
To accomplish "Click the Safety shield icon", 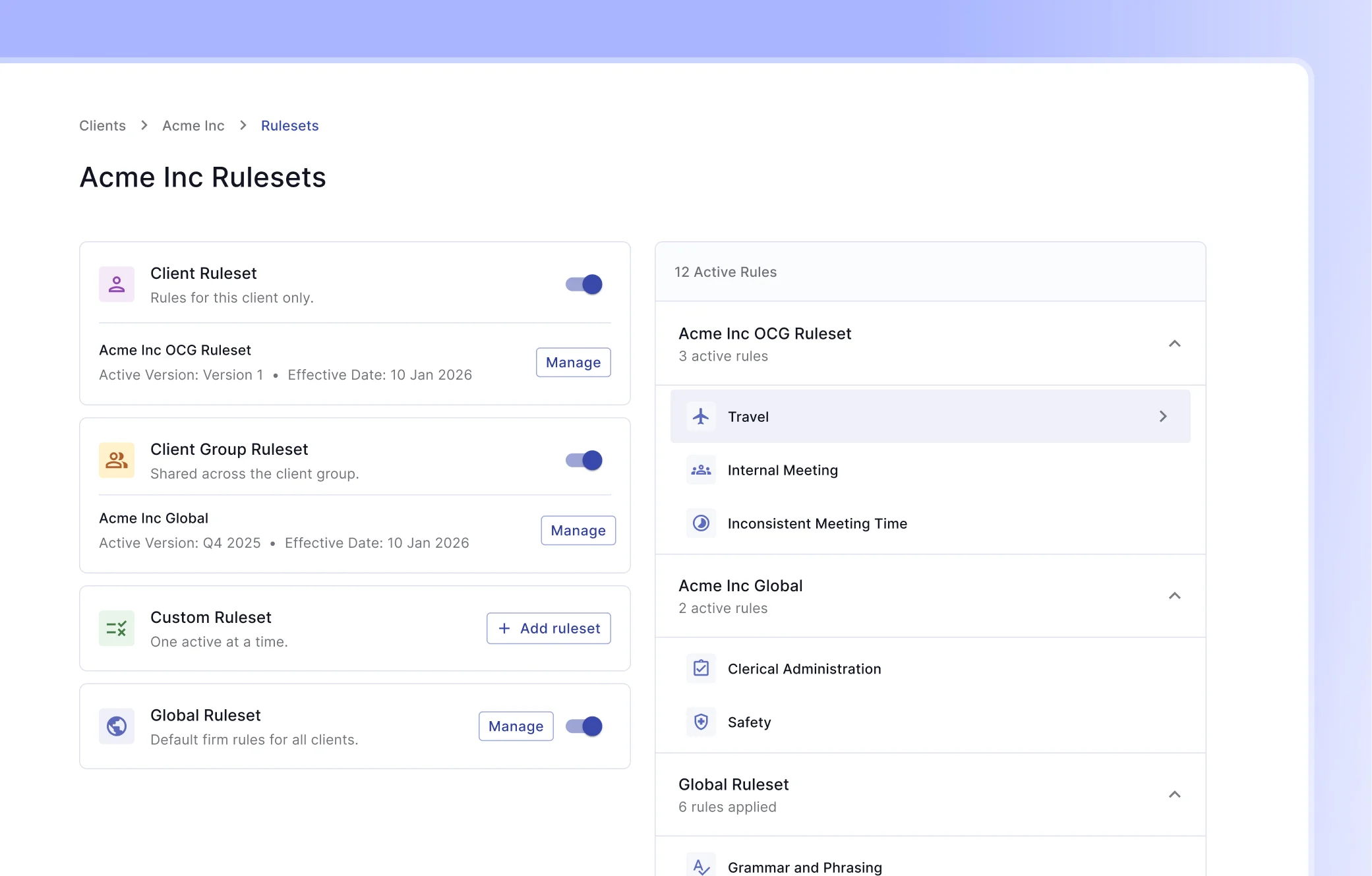I will [701, 722].
